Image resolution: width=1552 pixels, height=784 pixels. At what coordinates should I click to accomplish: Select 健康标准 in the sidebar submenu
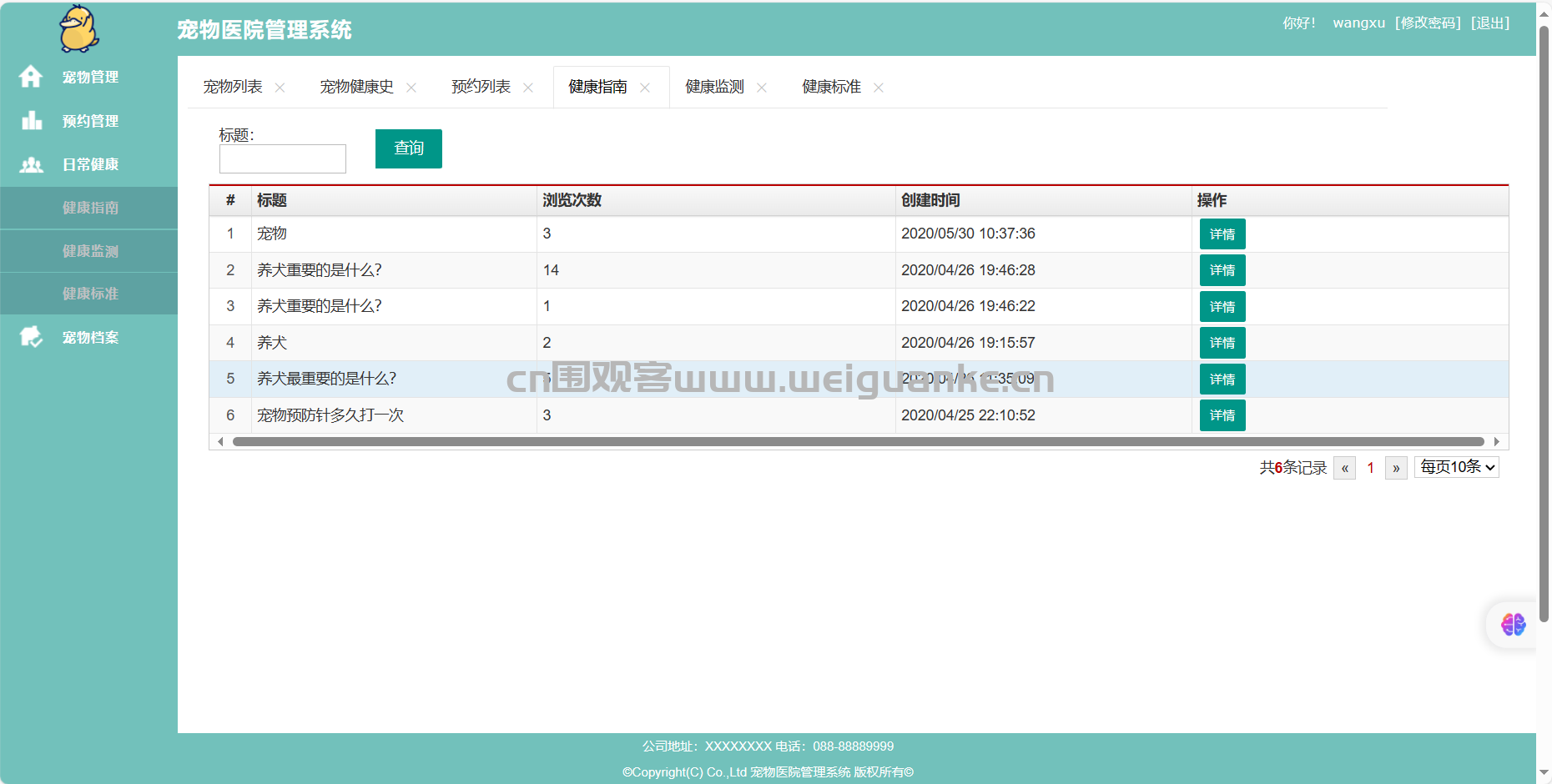click(x=90, y=294)
